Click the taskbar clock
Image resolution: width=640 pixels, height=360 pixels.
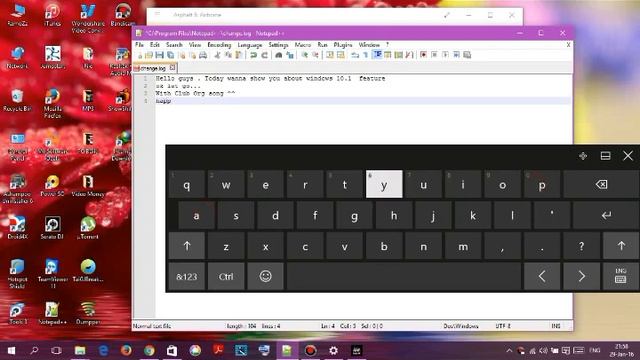click(x=622, y=351)
